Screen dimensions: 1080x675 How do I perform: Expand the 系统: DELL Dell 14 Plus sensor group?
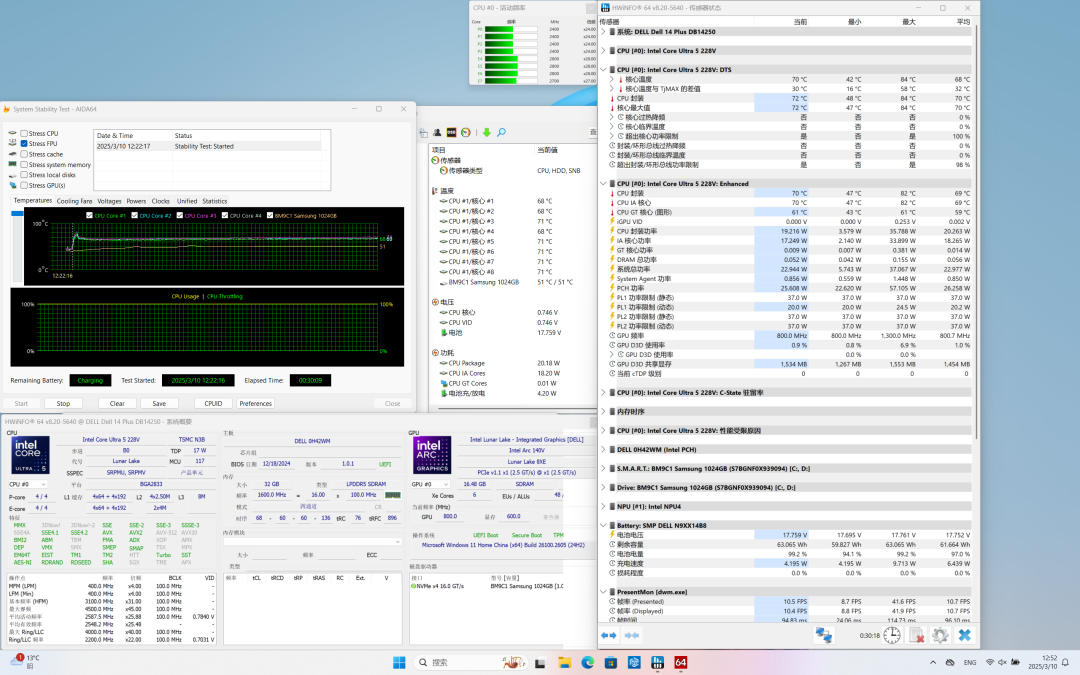[603, 32]
